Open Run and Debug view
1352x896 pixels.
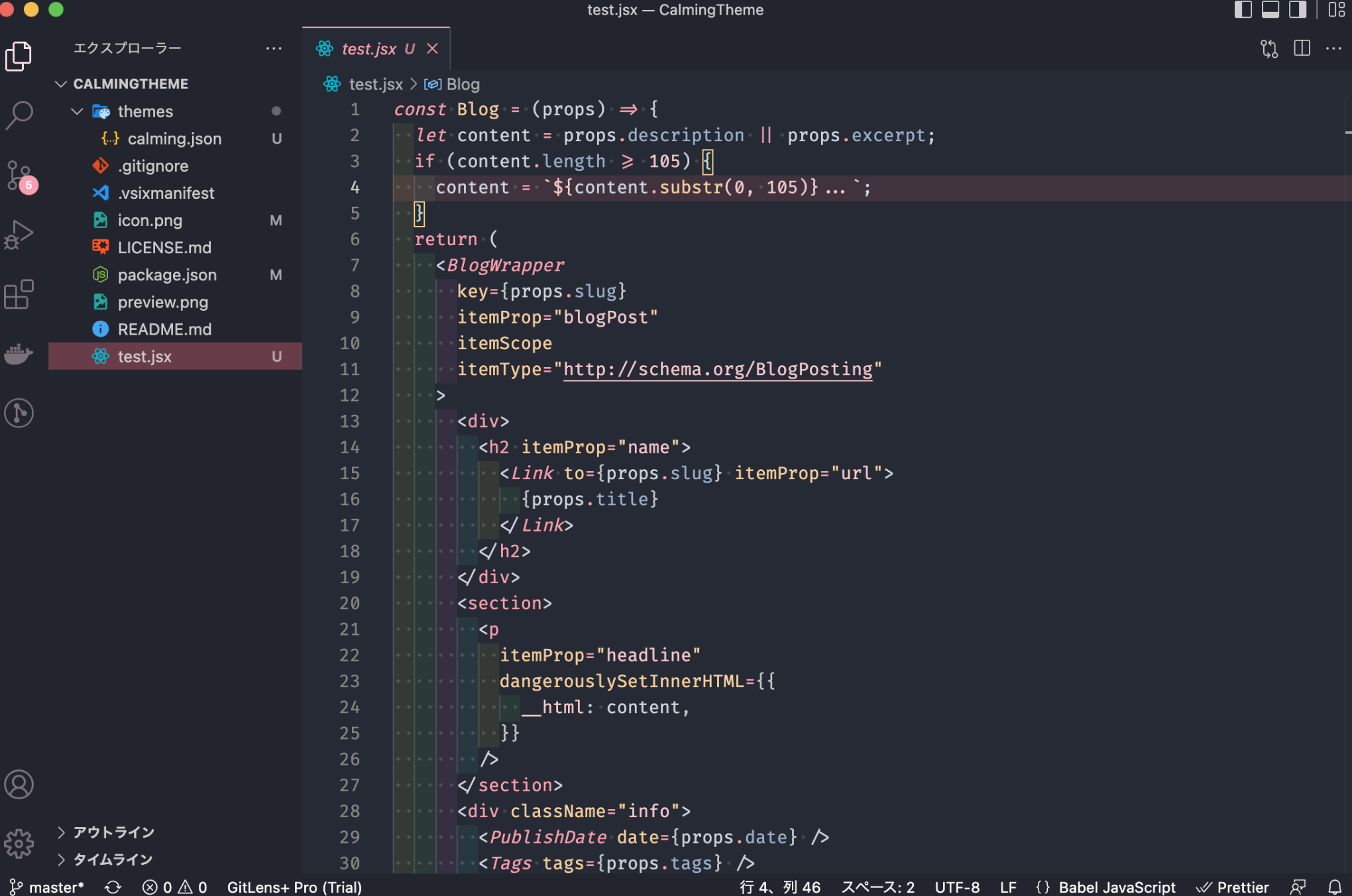click(x=19, y=235)
